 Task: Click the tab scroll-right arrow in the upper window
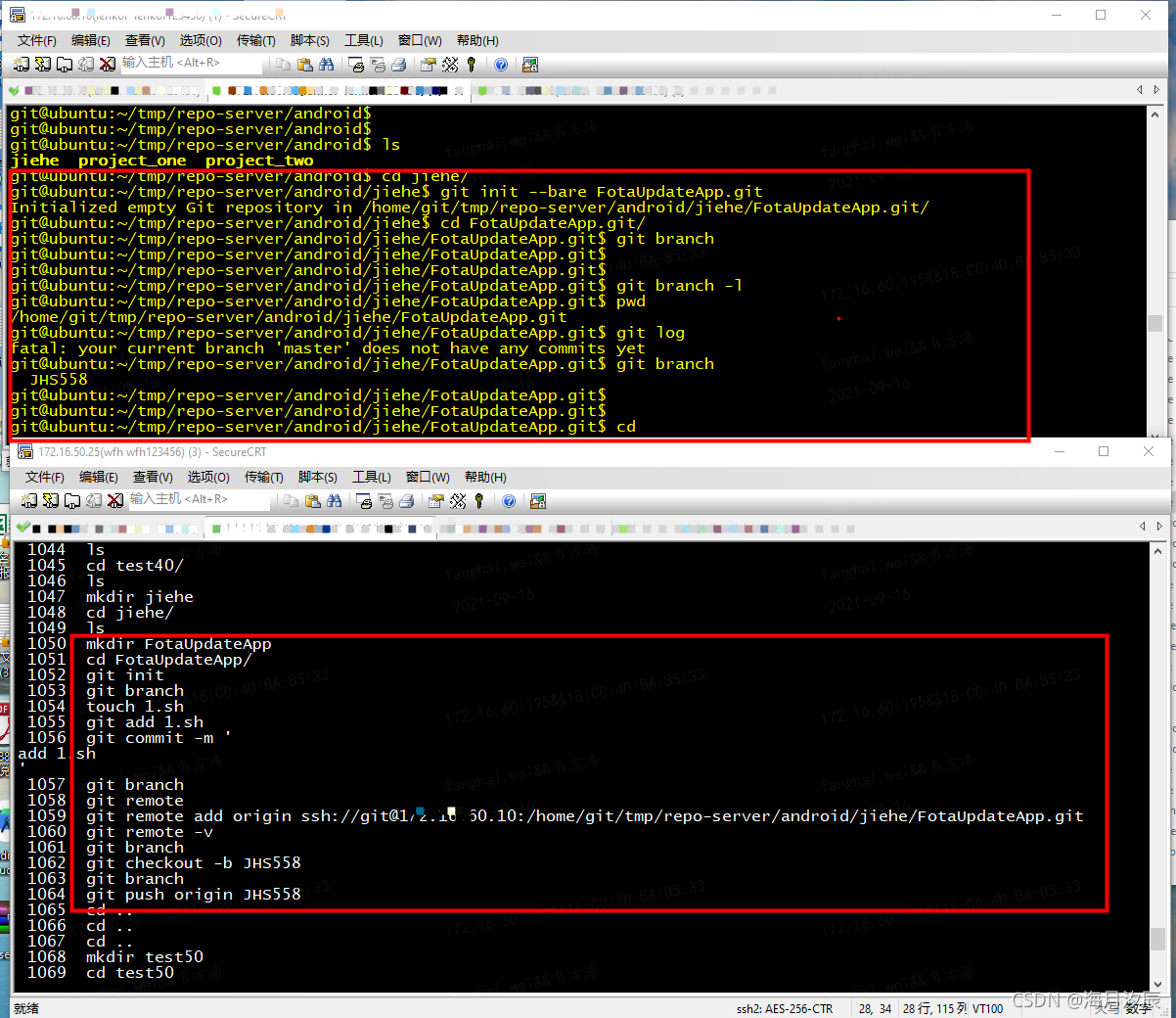[x=1157, y=90]
